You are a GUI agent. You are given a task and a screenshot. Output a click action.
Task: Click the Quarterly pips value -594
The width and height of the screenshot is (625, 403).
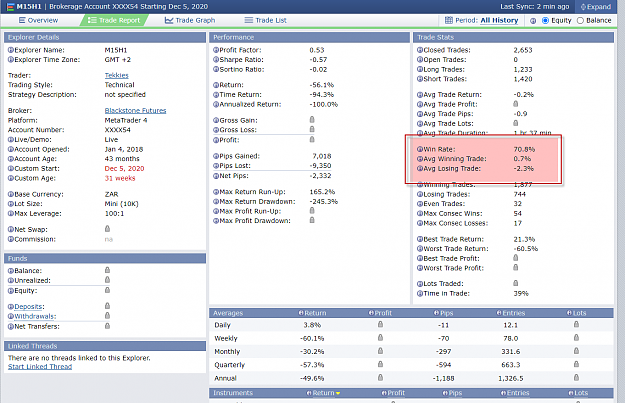443,365
